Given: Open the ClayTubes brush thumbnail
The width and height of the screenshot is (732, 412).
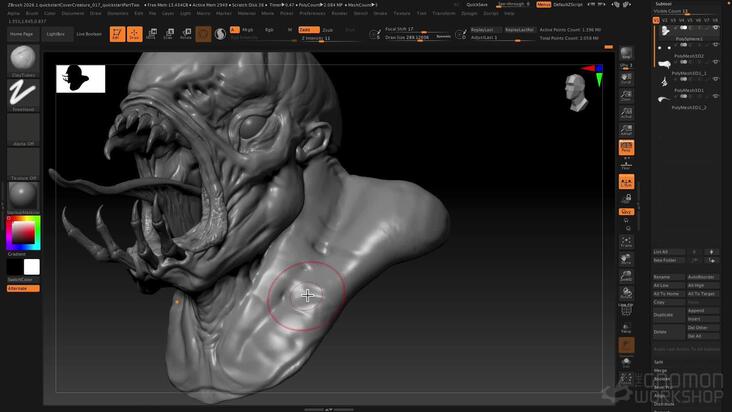Looking at the screenshot, I should 23,59.
